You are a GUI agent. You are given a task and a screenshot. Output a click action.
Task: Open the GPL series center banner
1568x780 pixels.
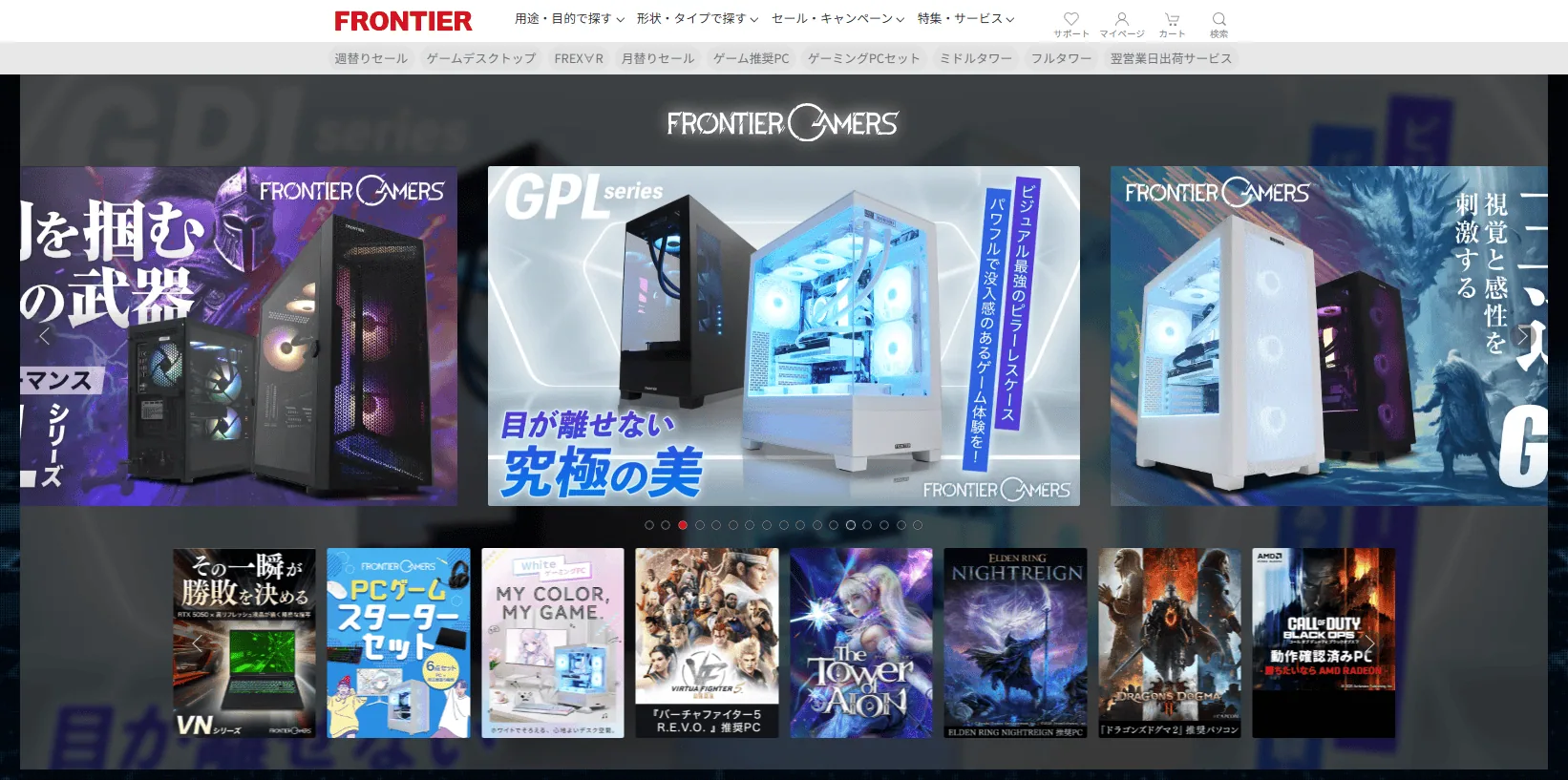tap(783, 336)
